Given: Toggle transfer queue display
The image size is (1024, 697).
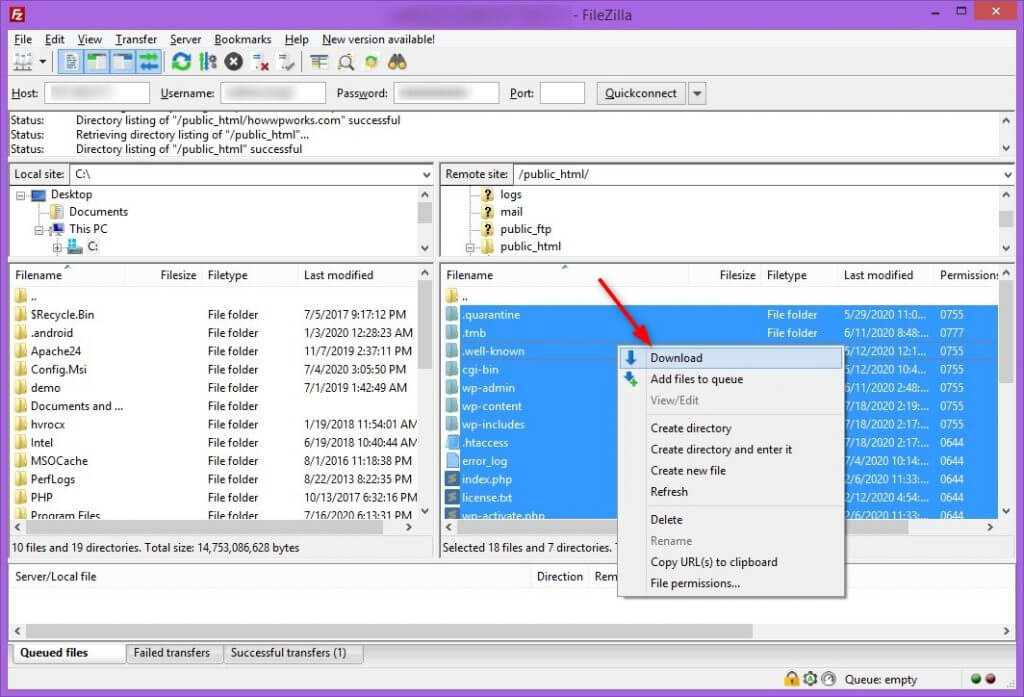Looking at the screenshot, I should (x=148, y=62).
